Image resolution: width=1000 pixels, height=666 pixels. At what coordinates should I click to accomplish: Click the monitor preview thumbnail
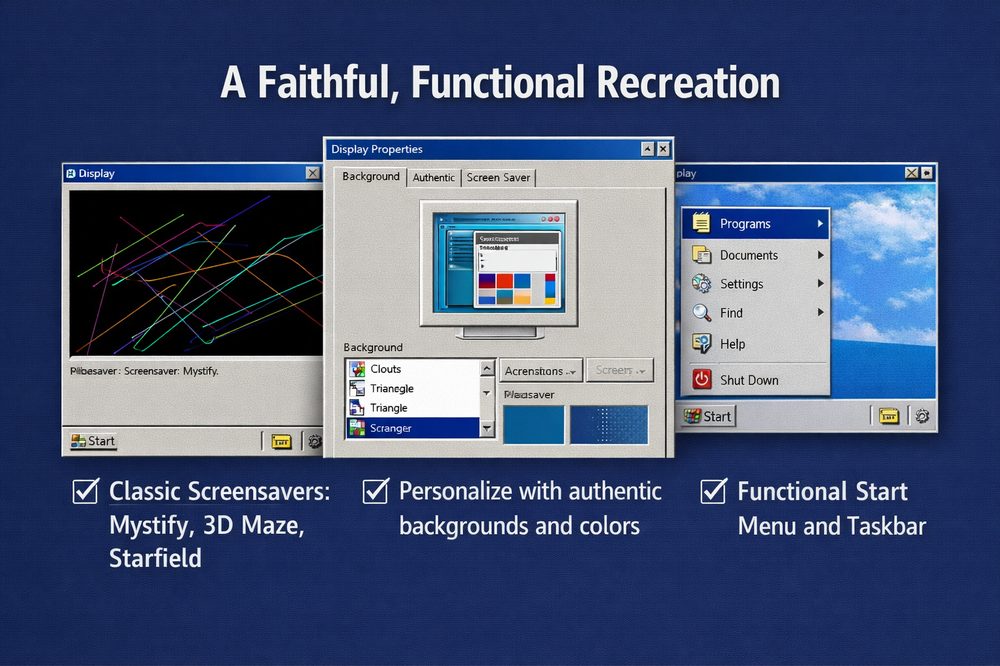499,263
